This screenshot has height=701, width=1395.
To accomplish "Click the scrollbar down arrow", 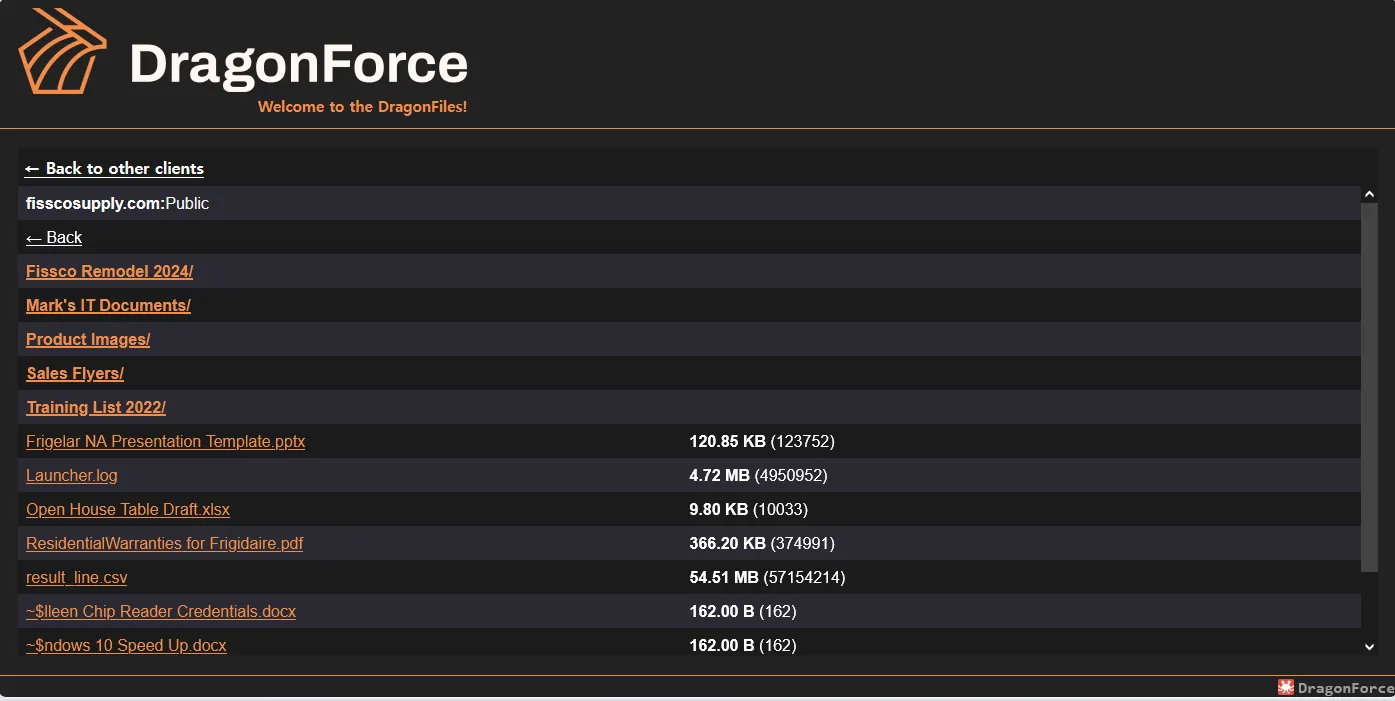I will click(1370, 647).
